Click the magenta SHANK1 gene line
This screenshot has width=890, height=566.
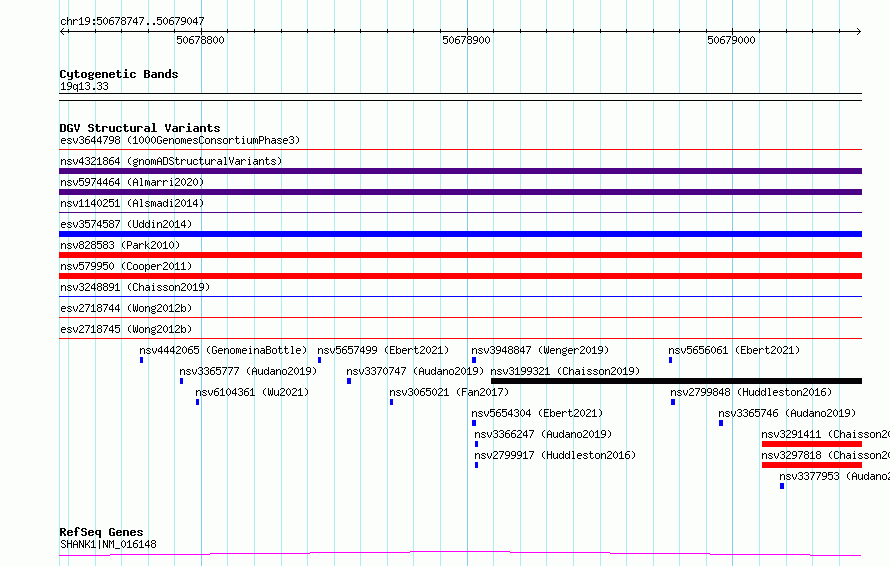pos(460,554)
